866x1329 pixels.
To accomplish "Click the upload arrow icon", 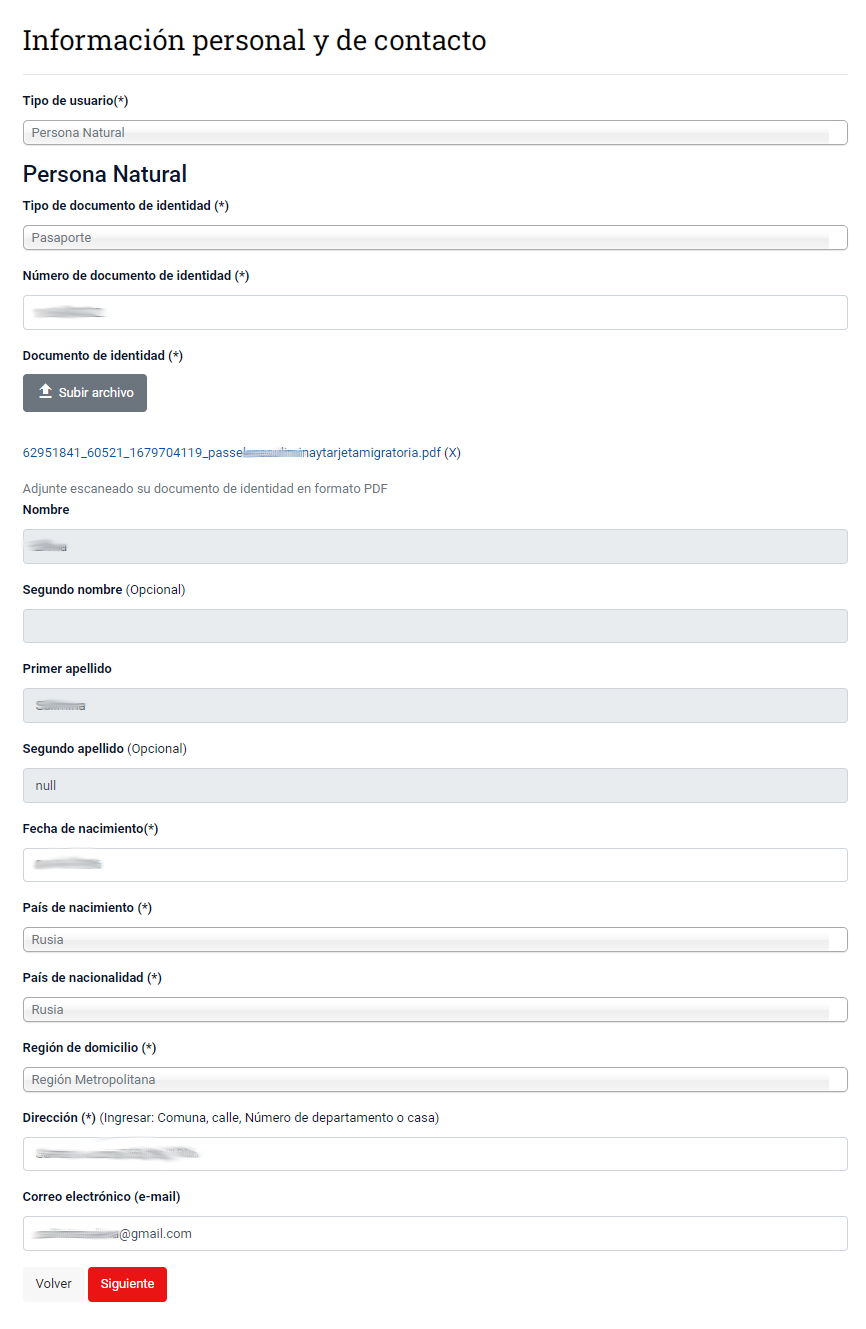I will point(45,392).
